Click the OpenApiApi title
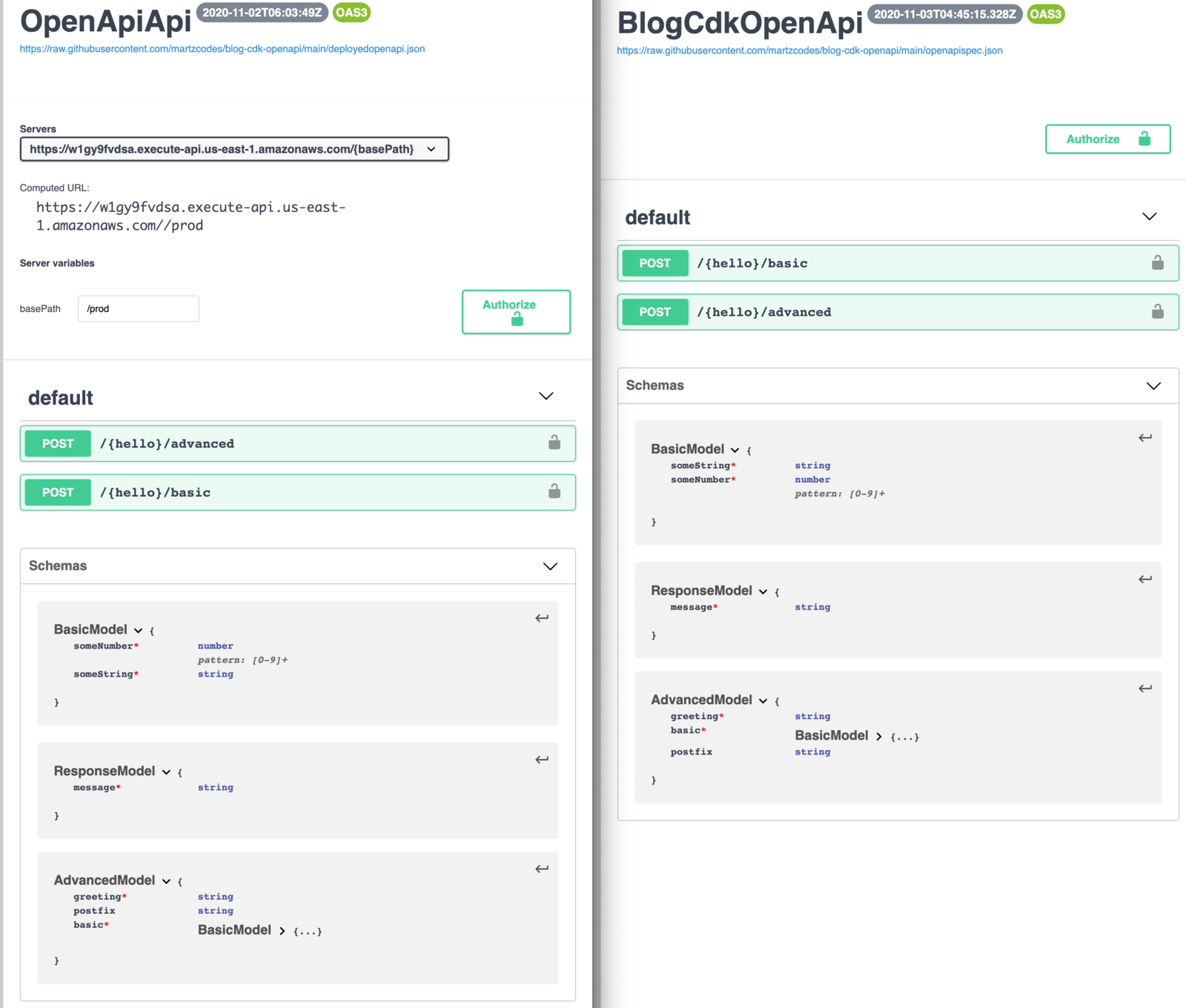The image size is (1186, 1008). pos(105,21)
